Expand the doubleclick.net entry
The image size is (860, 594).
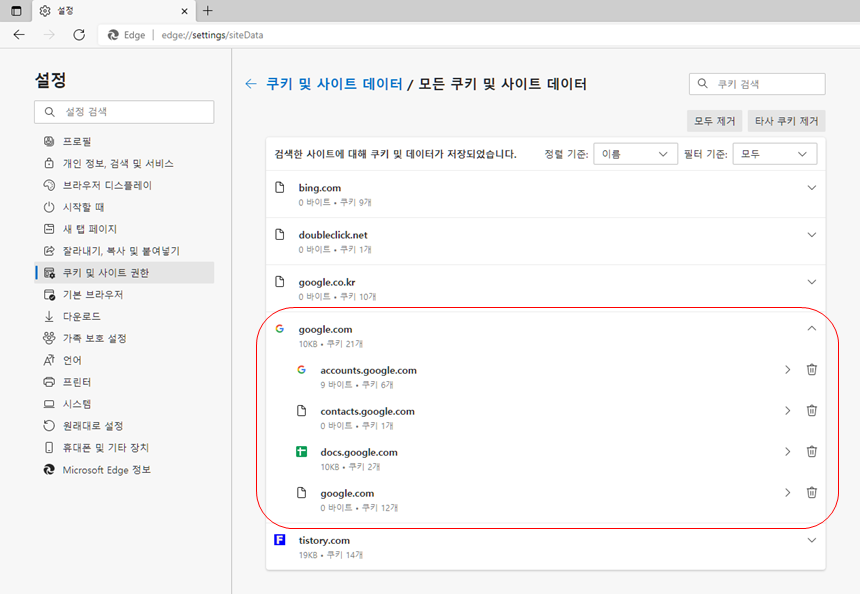[812, 235]
